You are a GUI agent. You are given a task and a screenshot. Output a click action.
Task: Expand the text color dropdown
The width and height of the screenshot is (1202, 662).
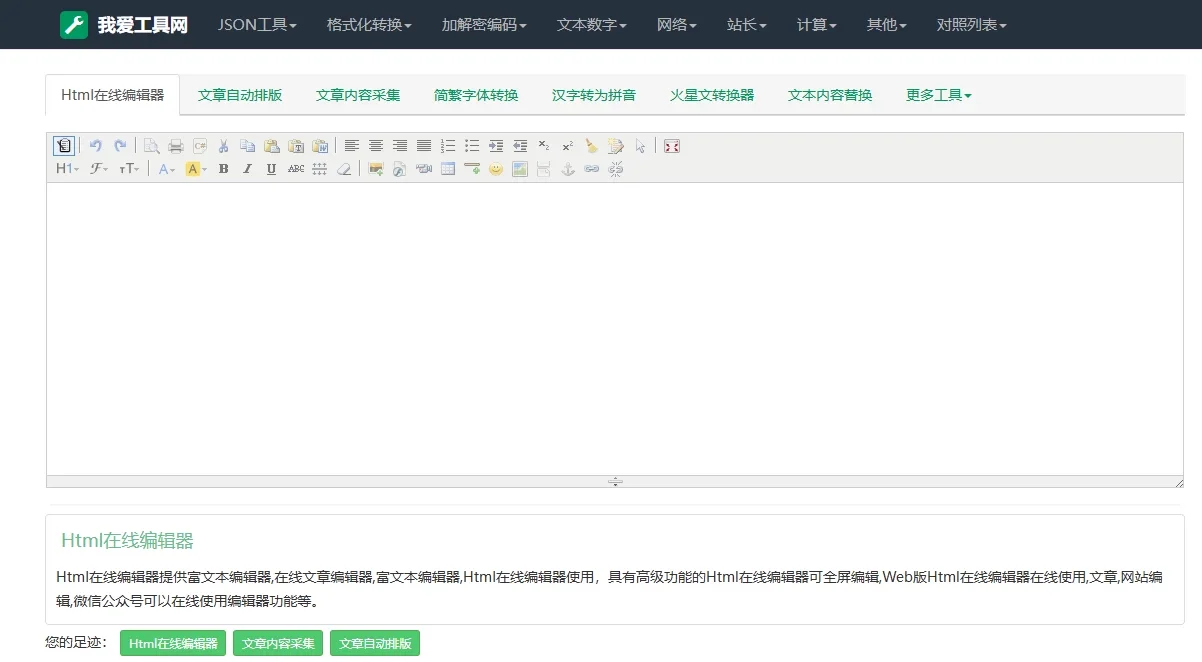(x=167, y=169)
